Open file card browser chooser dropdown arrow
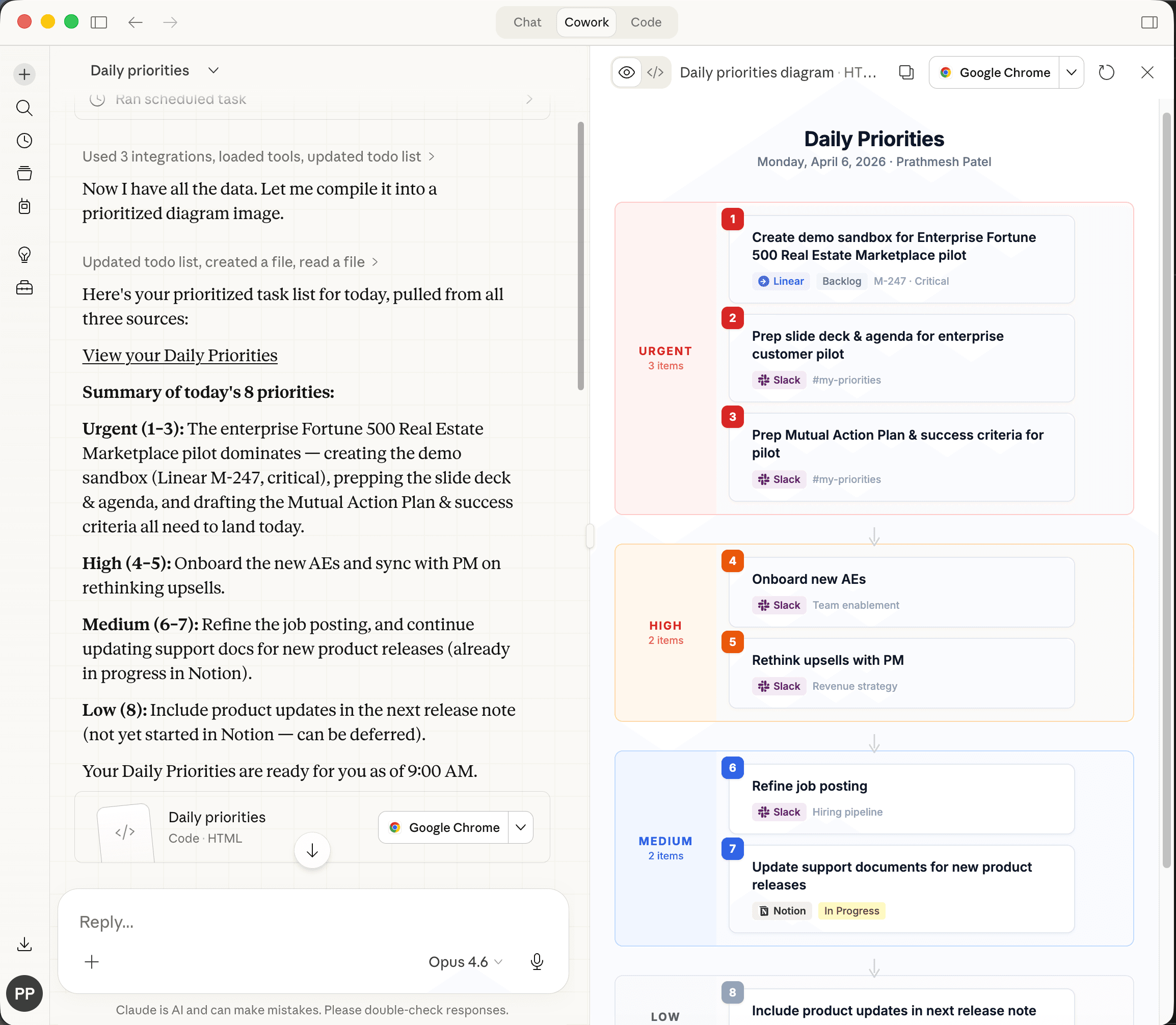1176x1025 pixels. (x=521, y=827)
